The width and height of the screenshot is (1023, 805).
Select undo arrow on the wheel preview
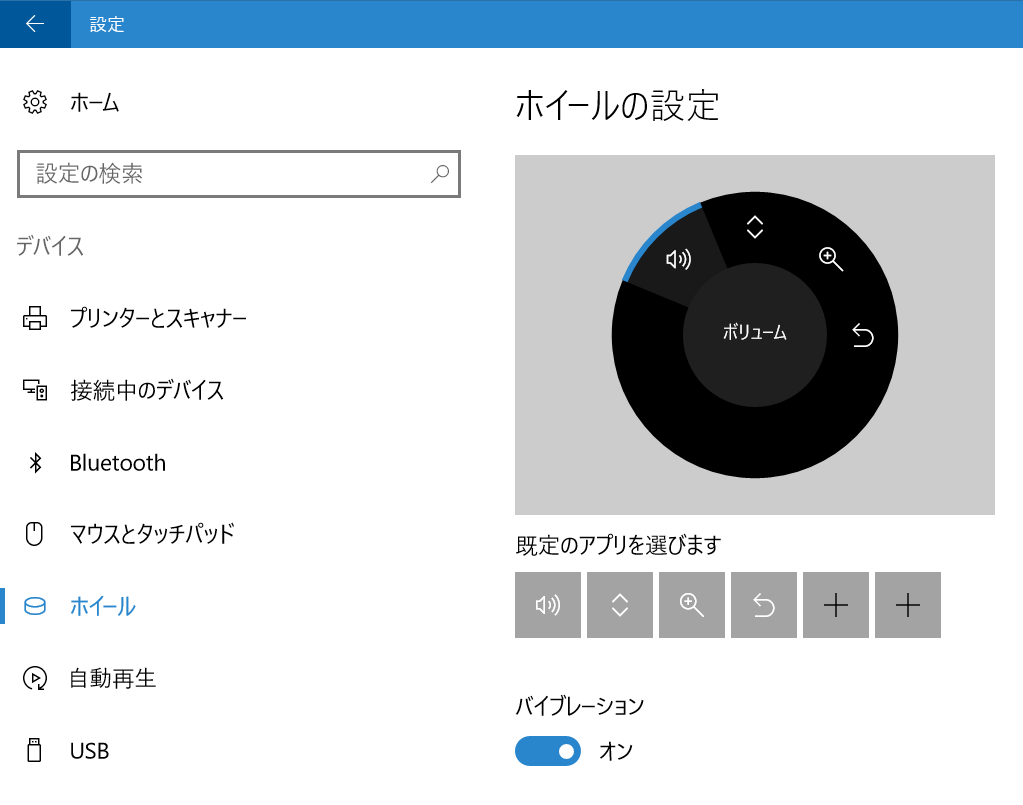[863, 335]
